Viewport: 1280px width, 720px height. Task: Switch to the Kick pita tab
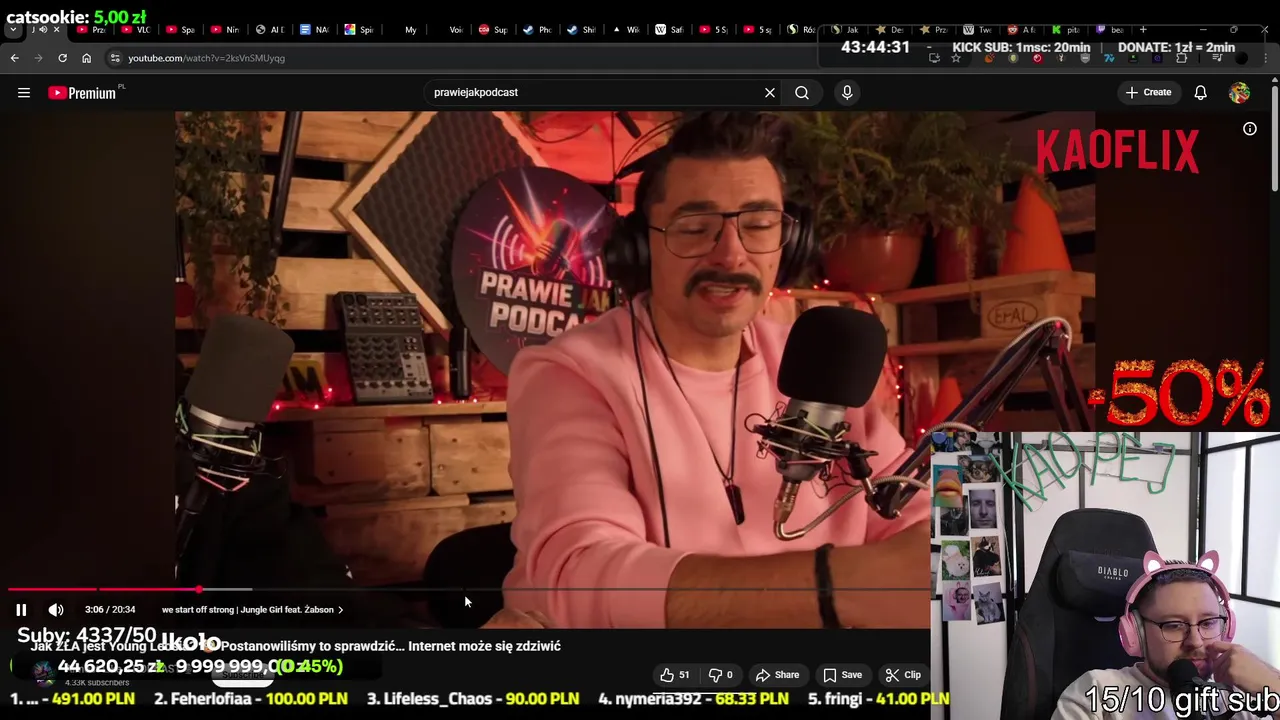(1067, 29)
